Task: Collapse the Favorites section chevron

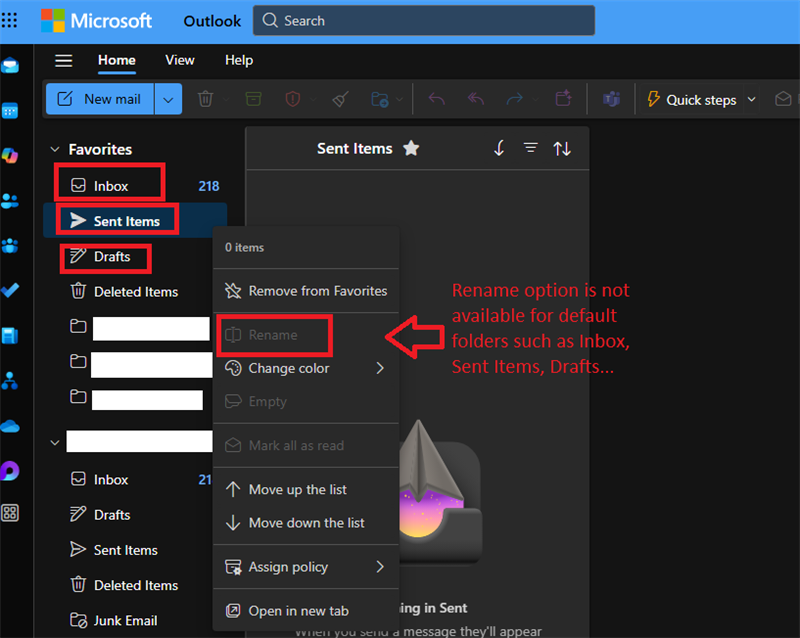Action: 55,149
